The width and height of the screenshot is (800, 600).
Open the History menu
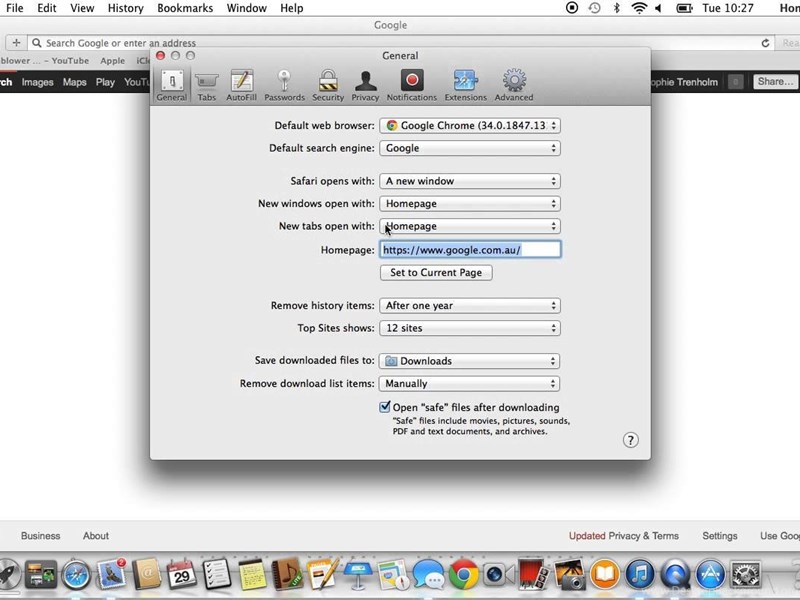coord(126,8)
